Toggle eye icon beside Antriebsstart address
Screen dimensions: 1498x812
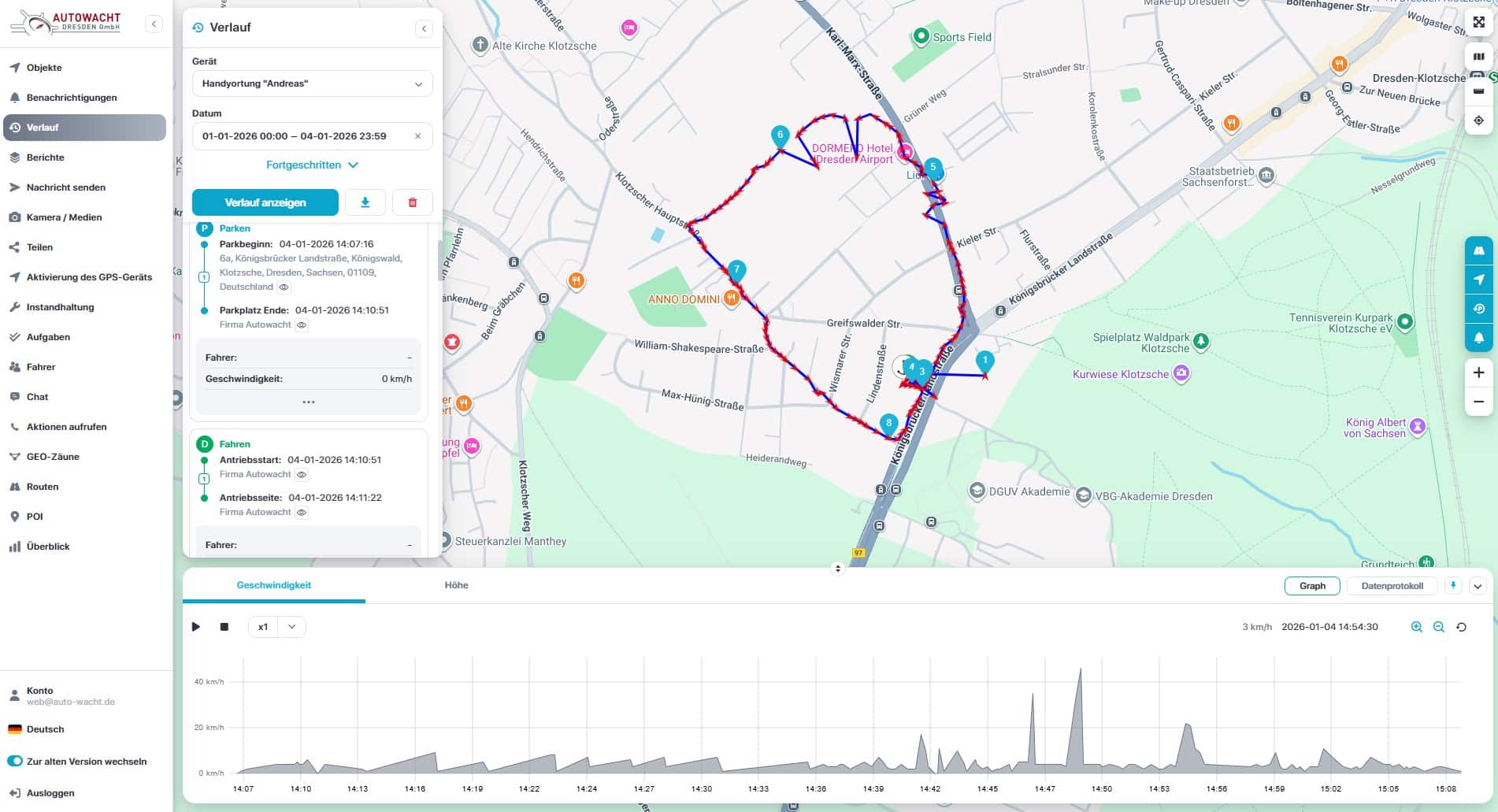coord(302,475)
